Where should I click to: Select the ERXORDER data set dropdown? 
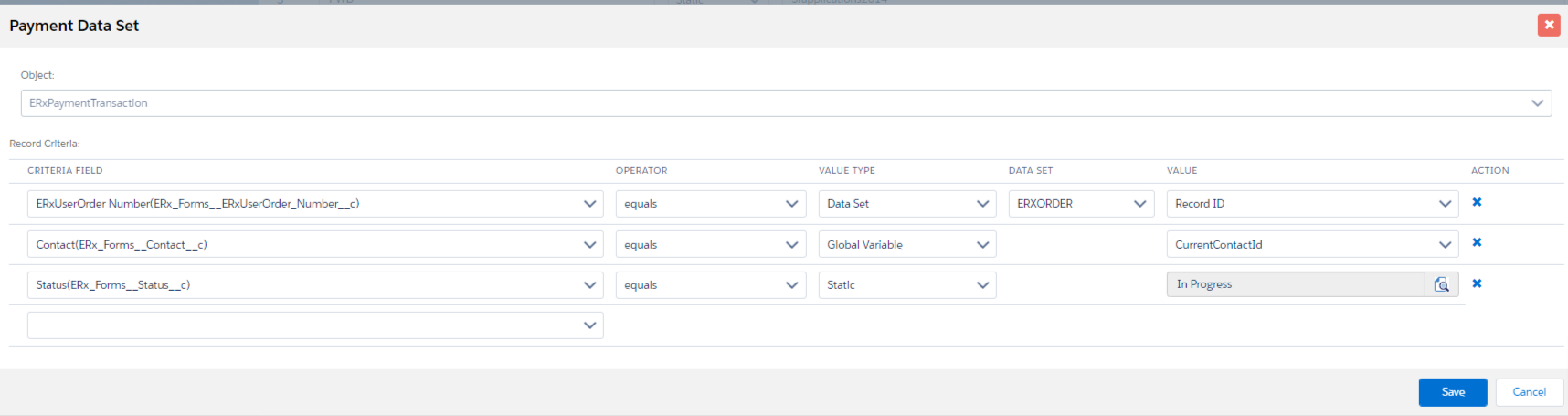(x=1081, y=204)
